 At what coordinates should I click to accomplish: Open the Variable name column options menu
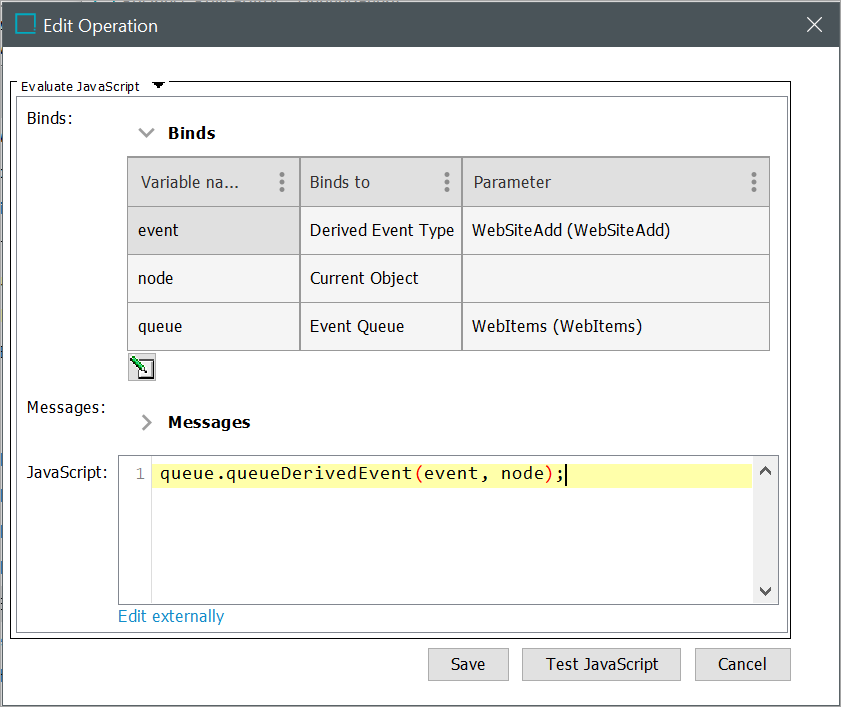[x=282, y=182]
